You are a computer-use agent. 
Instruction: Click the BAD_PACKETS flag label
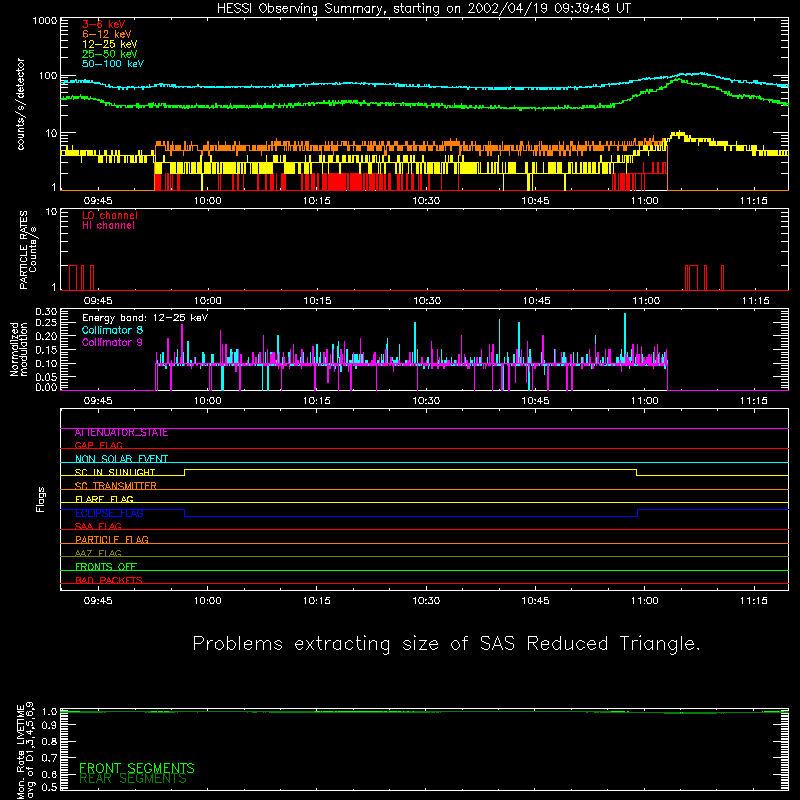(109, 580)
